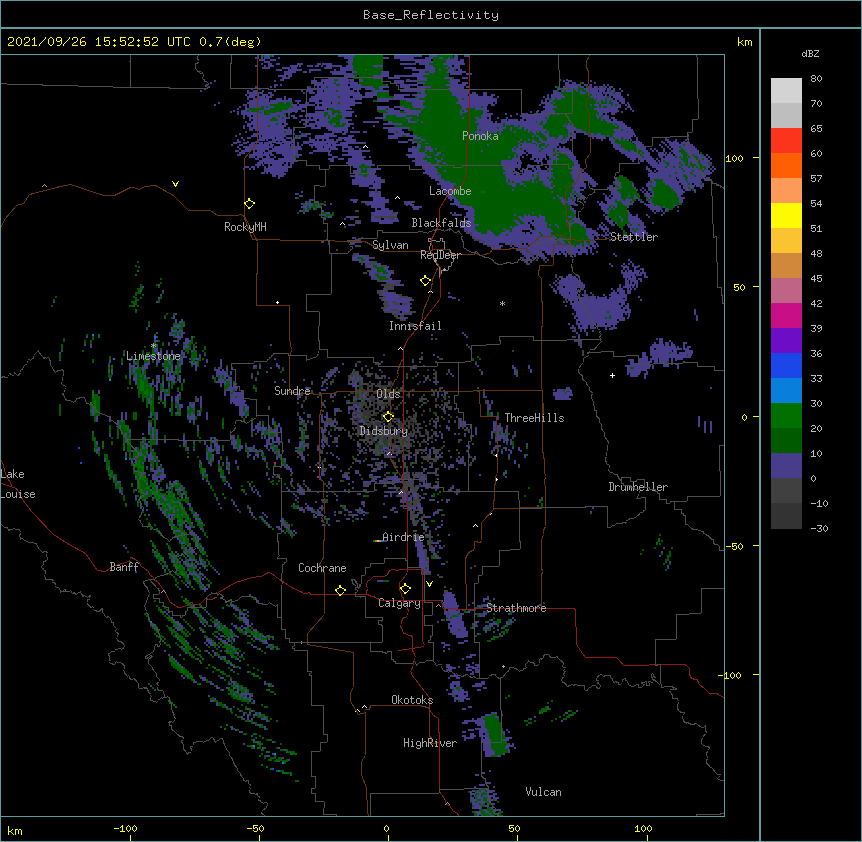The image size is (862, 842).
Task: Select the Sundre label
Action: (292, 391)
